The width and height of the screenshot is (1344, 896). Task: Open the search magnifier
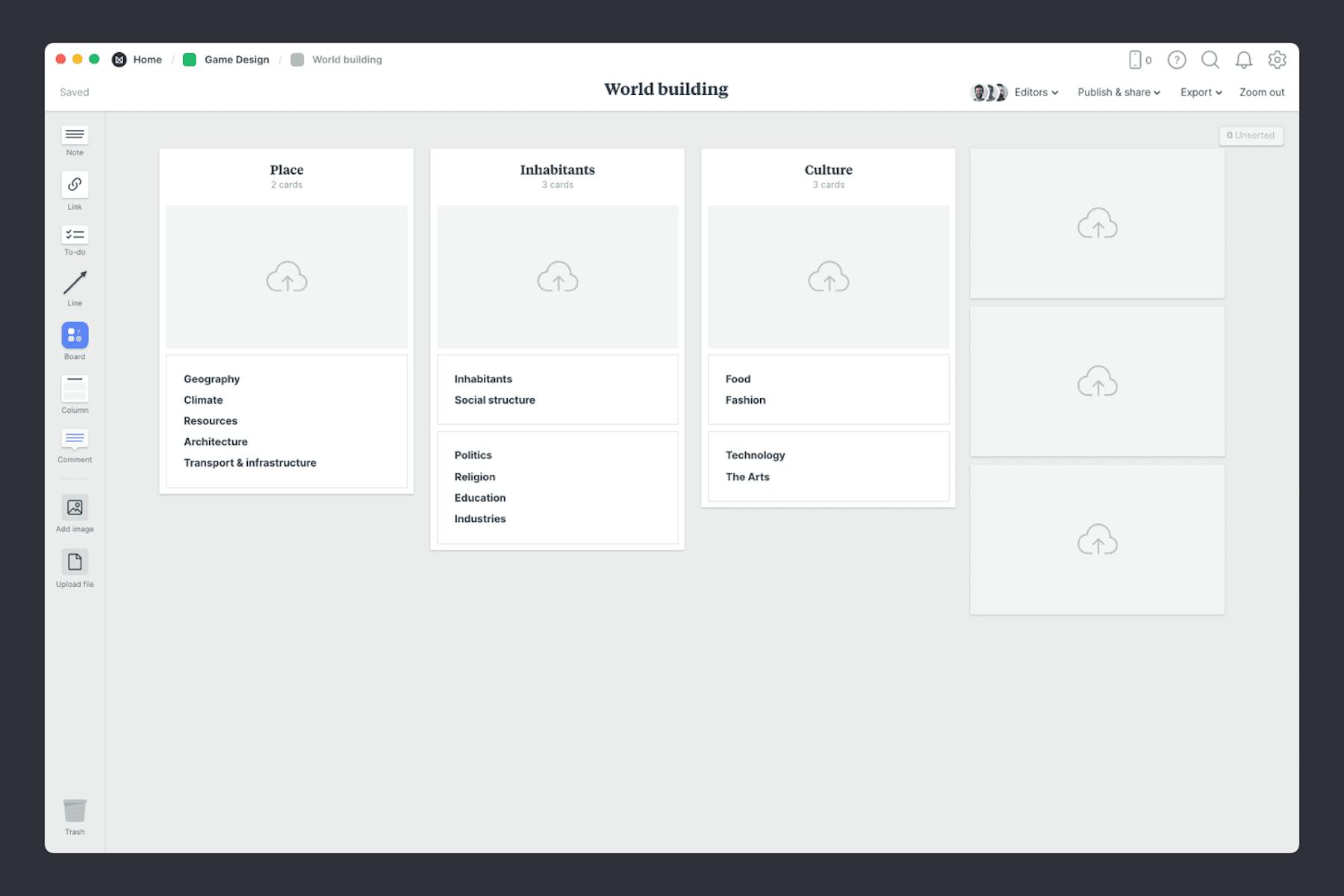pyautogui.click(x=1210, y=60)
